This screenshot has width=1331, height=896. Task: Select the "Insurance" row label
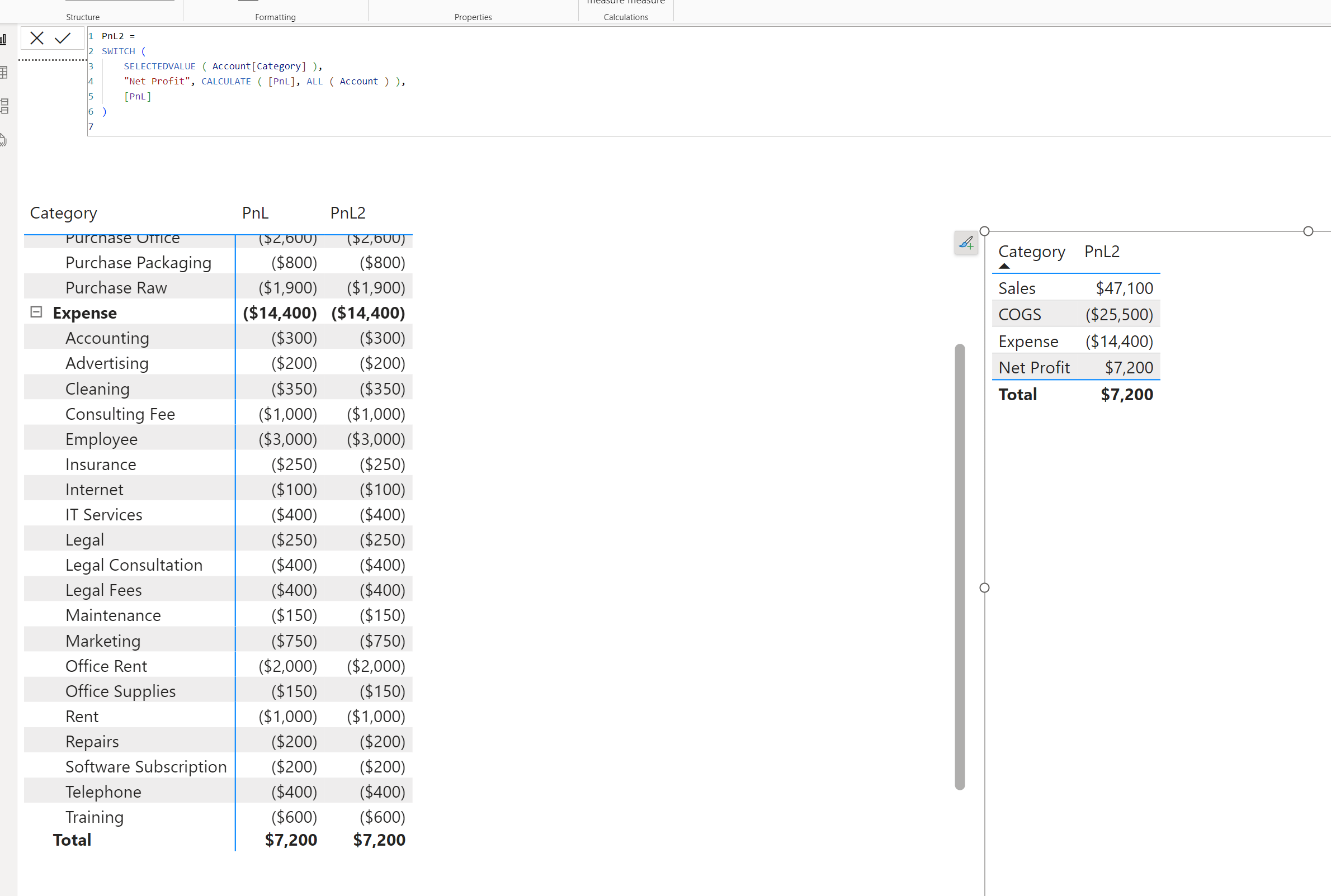tap(101, 464)
